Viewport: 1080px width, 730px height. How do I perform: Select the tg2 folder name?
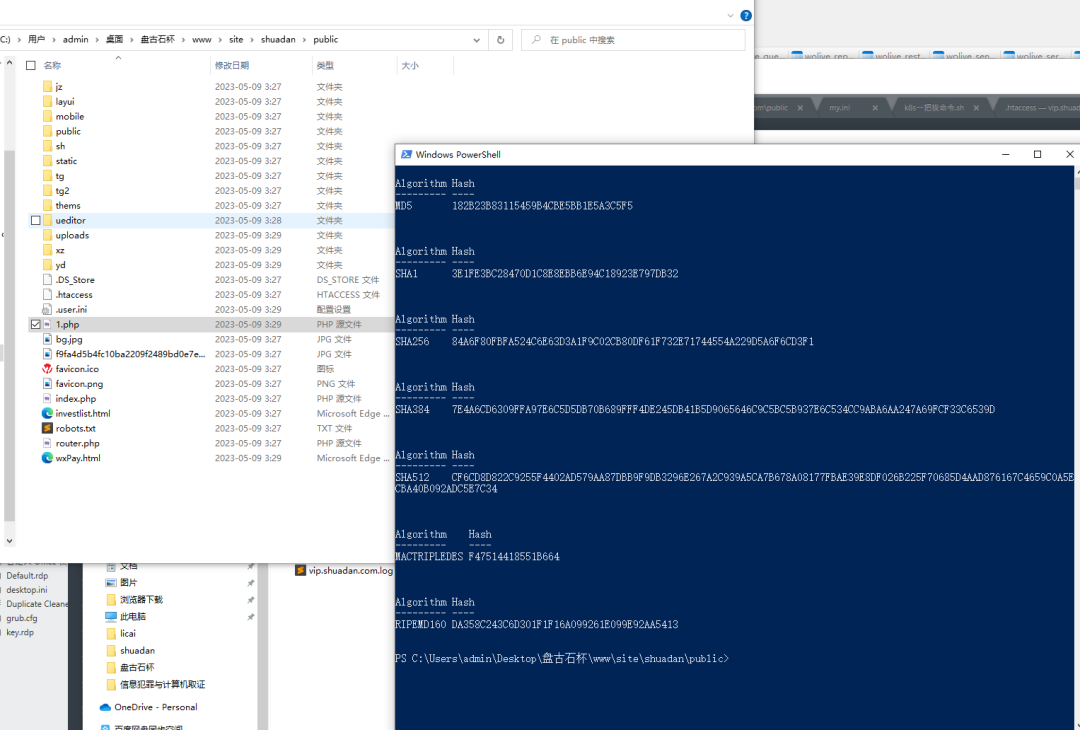point(62,191)
